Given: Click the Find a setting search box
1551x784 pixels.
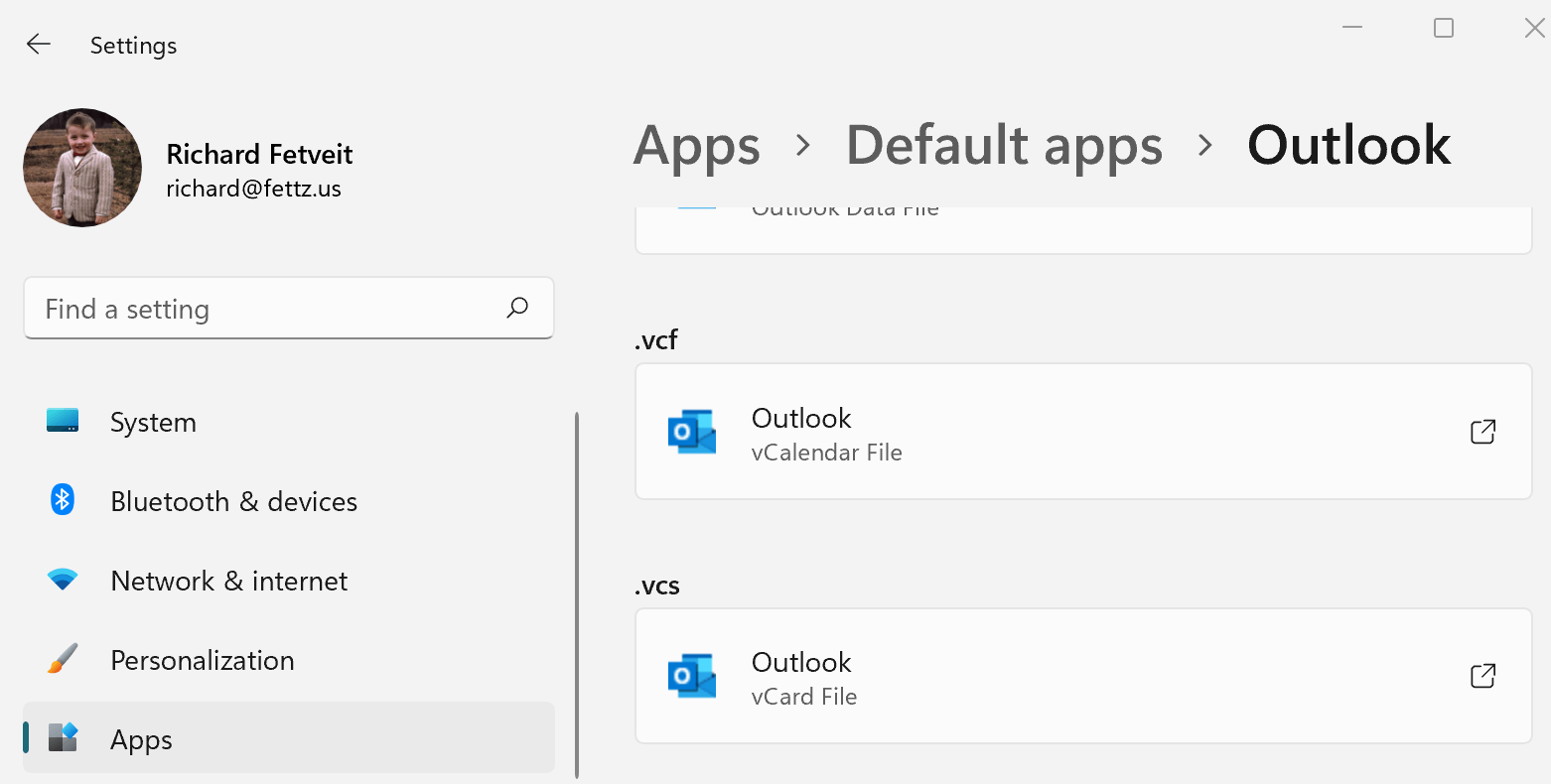Looking at the screenshot, I should click(268, 309).
